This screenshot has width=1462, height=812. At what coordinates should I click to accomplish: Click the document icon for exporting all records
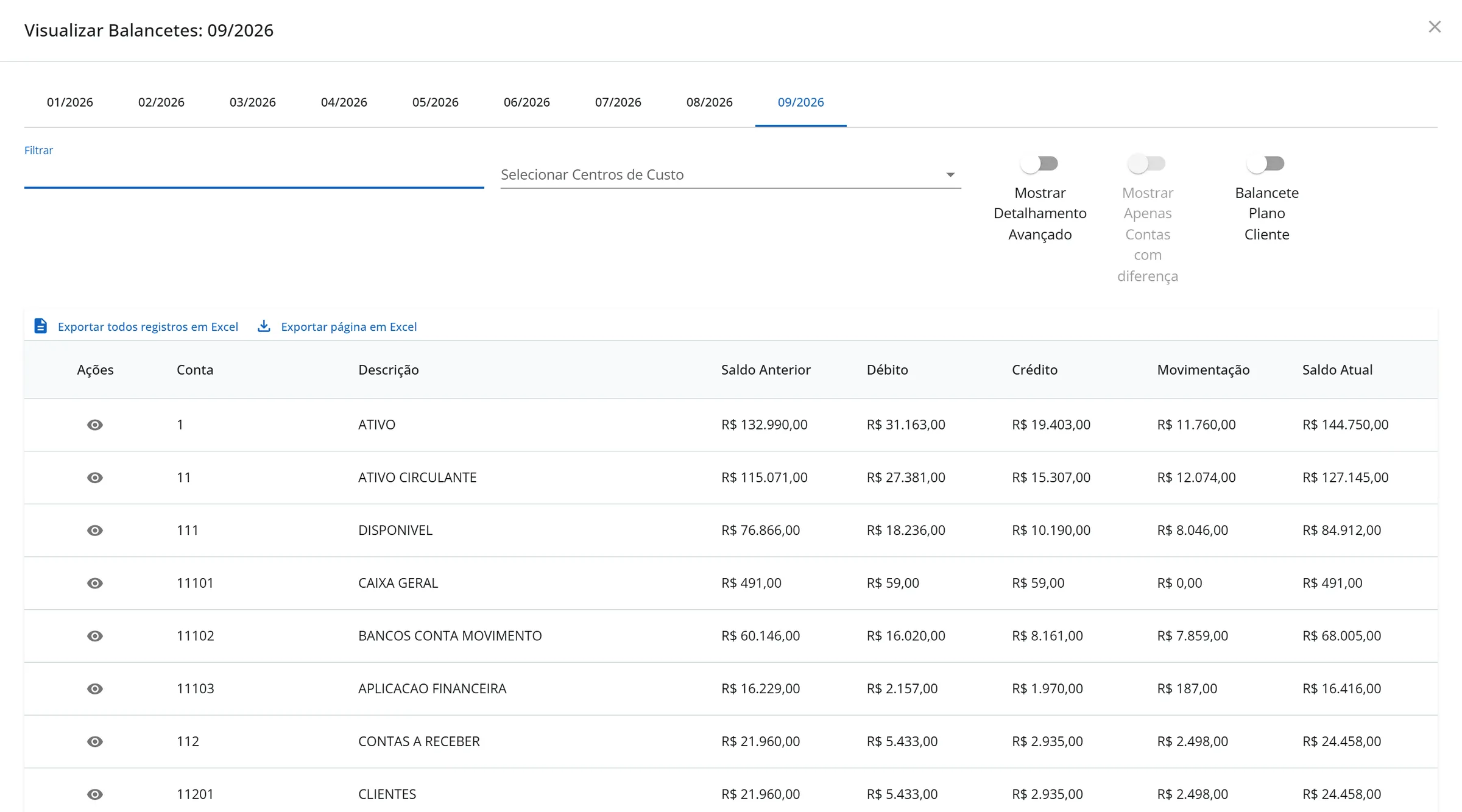click(x=40, y=326)
